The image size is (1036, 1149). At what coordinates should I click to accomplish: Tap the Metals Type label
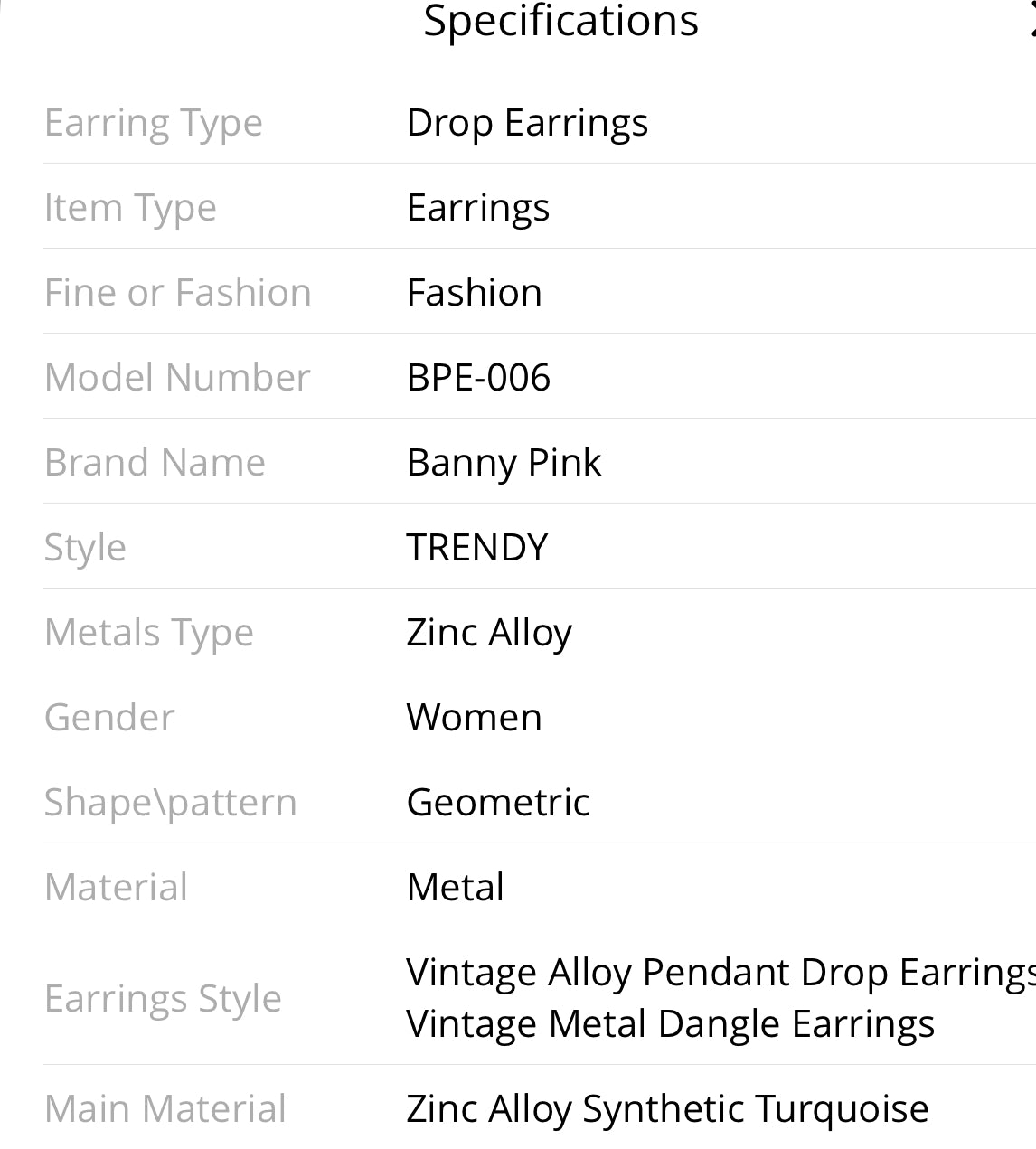(148, 633)
